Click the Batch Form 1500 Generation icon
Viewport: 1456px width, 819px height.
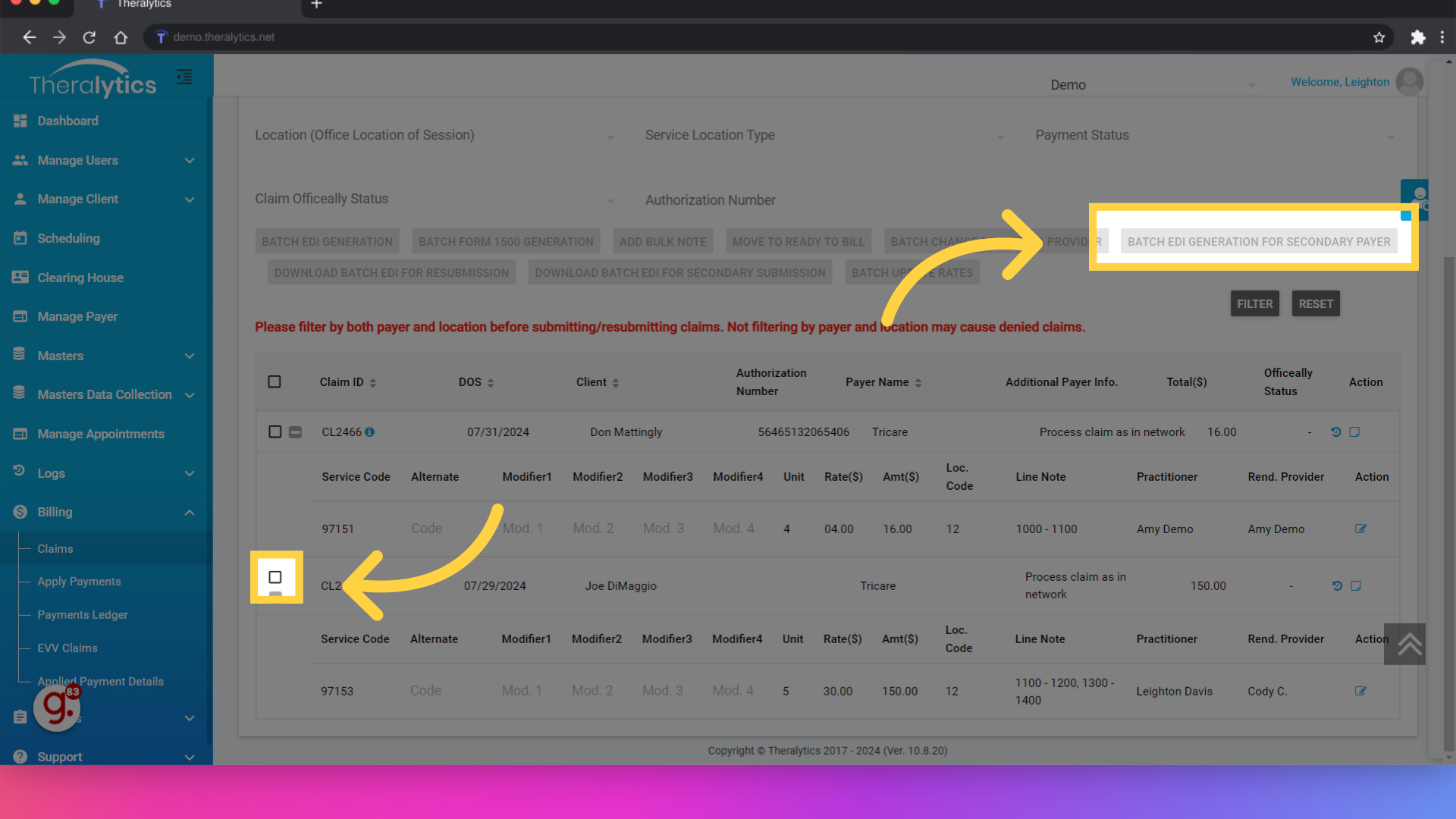[x=506, y=241]
